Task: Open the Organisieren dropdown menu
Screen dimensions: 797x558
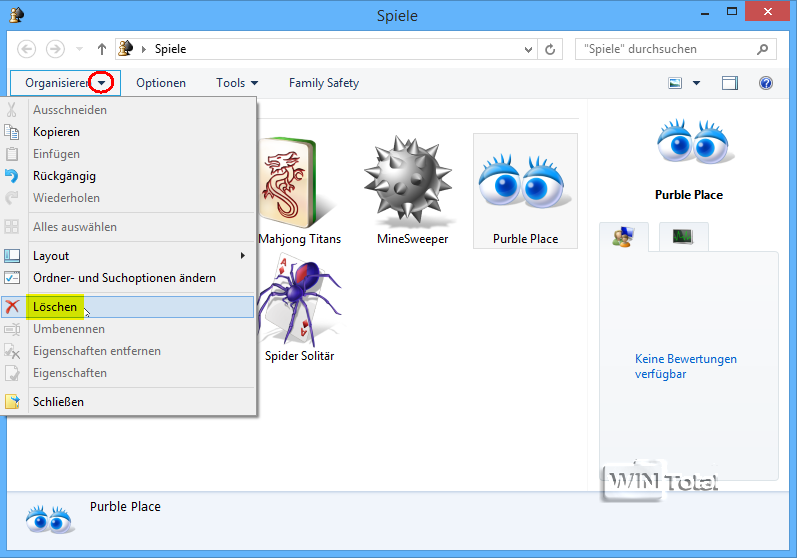Action: click(66, 83)
